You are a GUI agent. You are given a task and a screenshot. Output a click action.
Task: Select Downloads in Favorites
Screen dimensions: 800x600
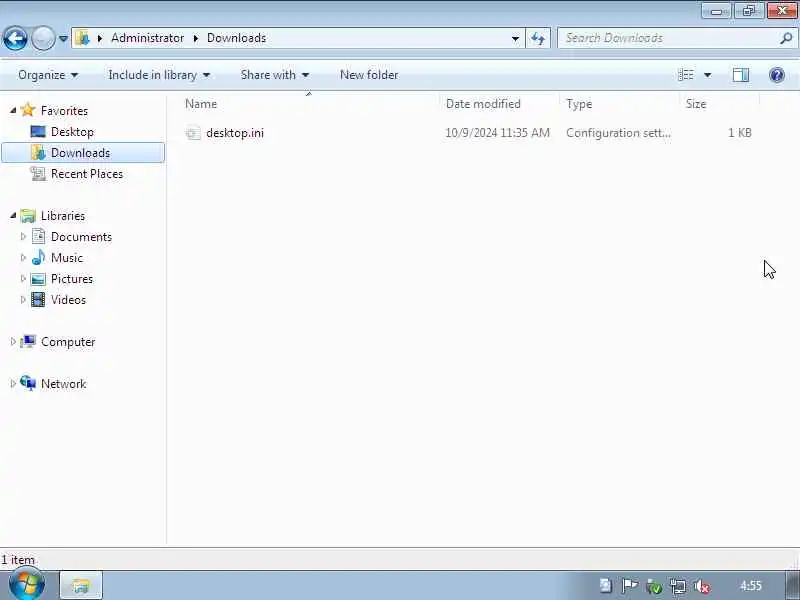80,153
